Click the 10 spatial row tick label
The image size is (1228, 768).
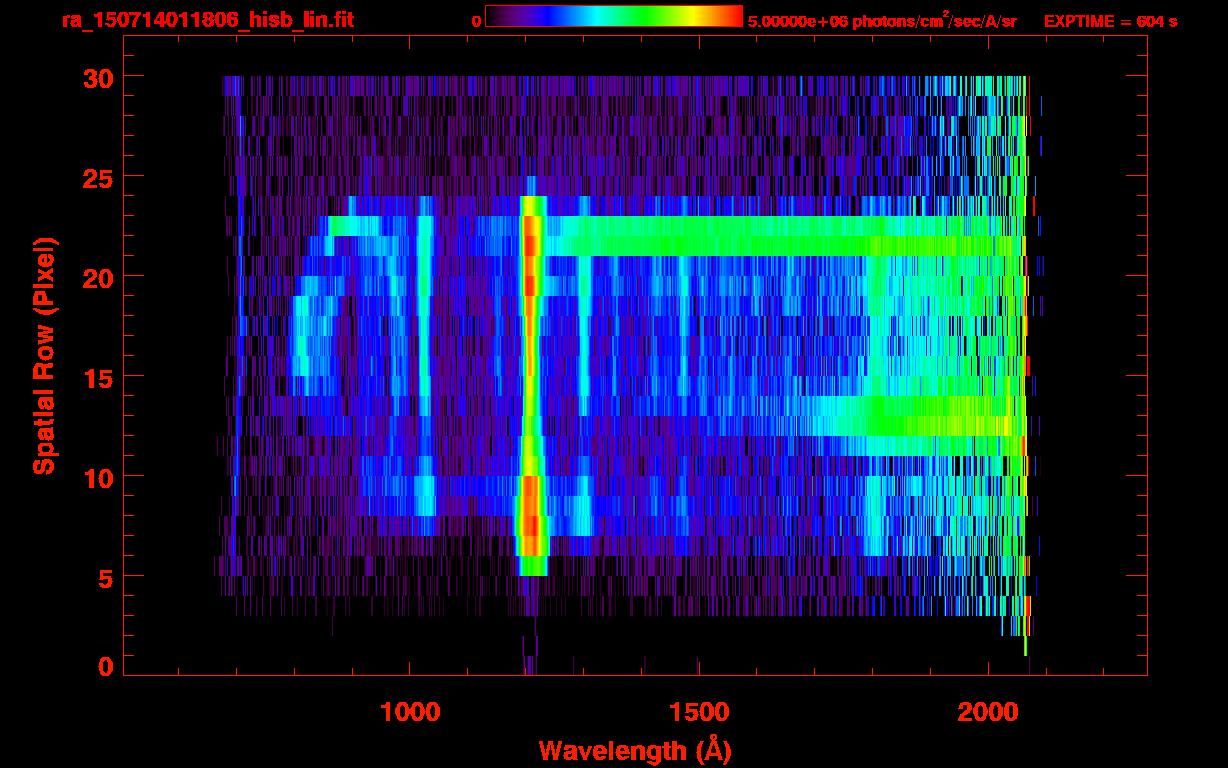(98, 476)
